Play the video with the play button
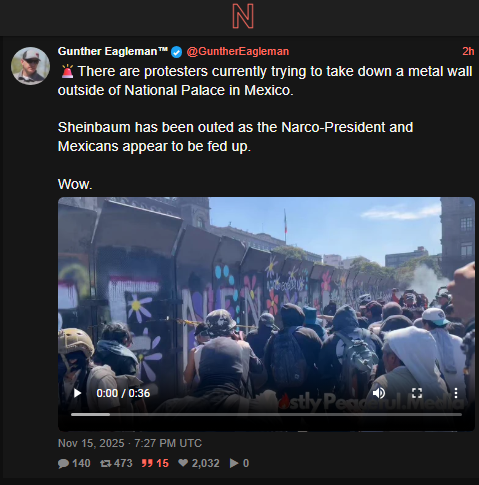Viewport: 479px width, 485px height. pos(77,393)
